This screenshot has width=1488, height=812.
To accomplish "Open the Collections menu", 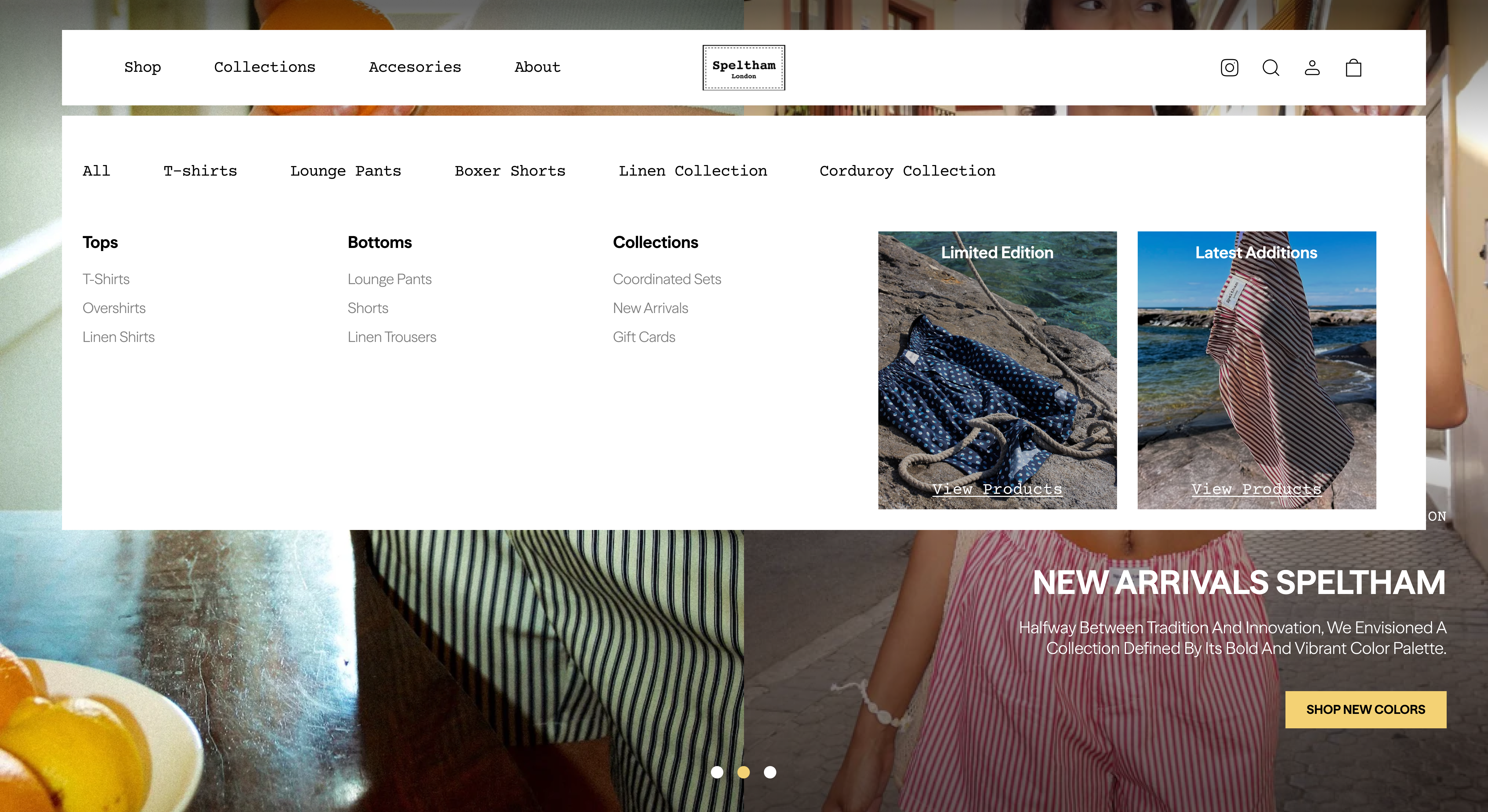I will point(265,67).
